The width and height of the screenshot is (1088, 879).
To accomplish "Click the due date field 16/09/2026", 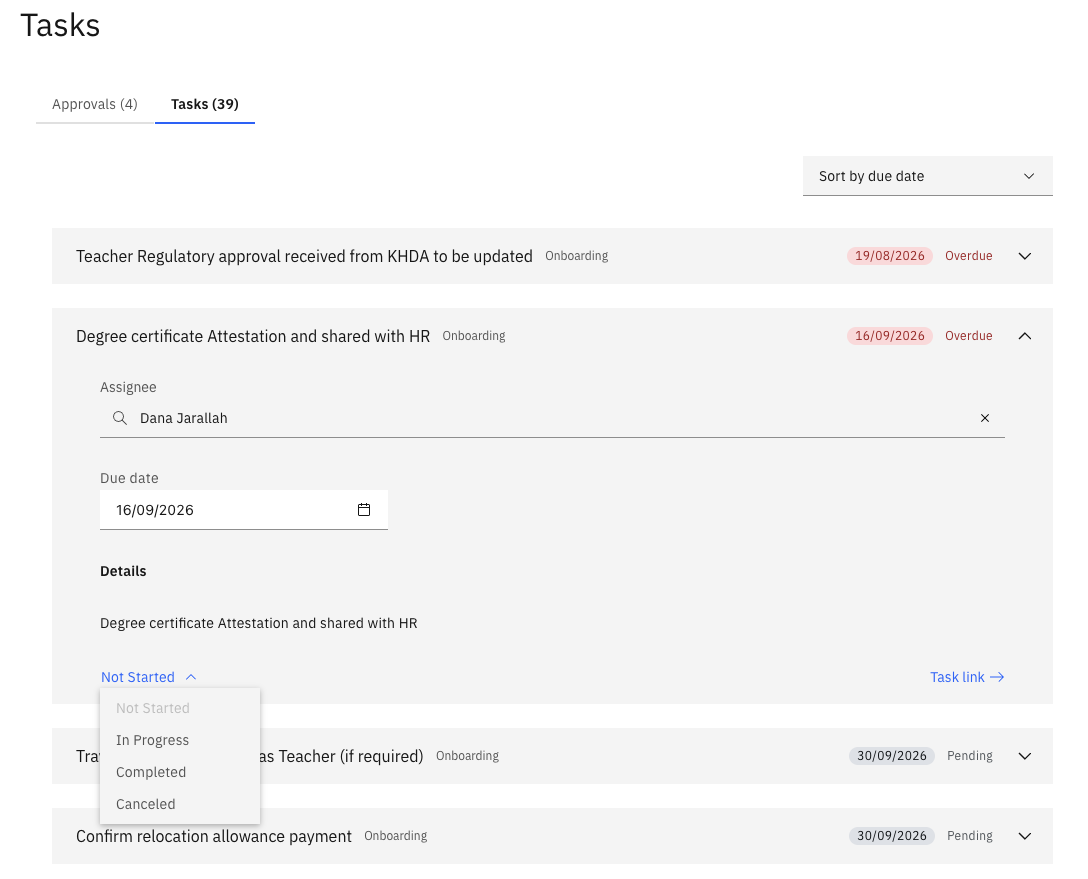I will coord(244,510).
